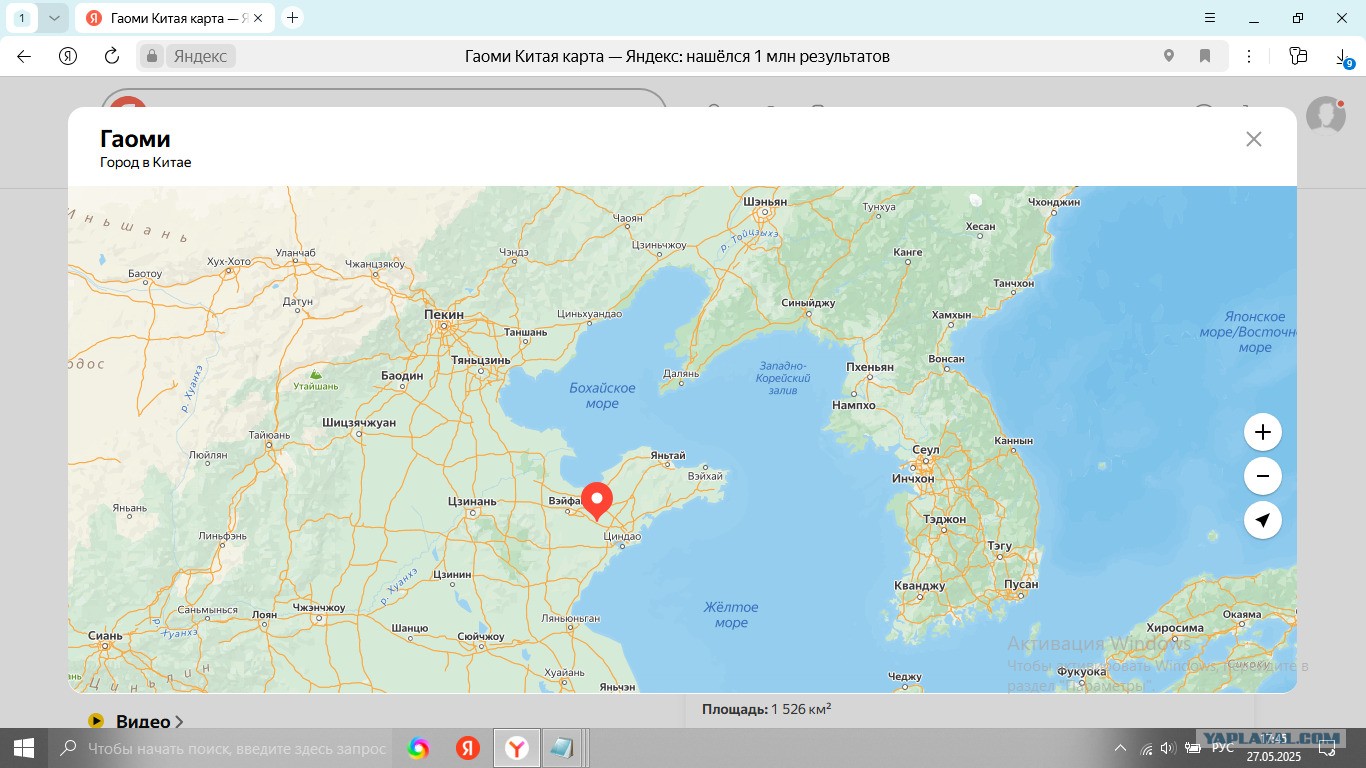Open the user profile avatar

(1326, 115)
